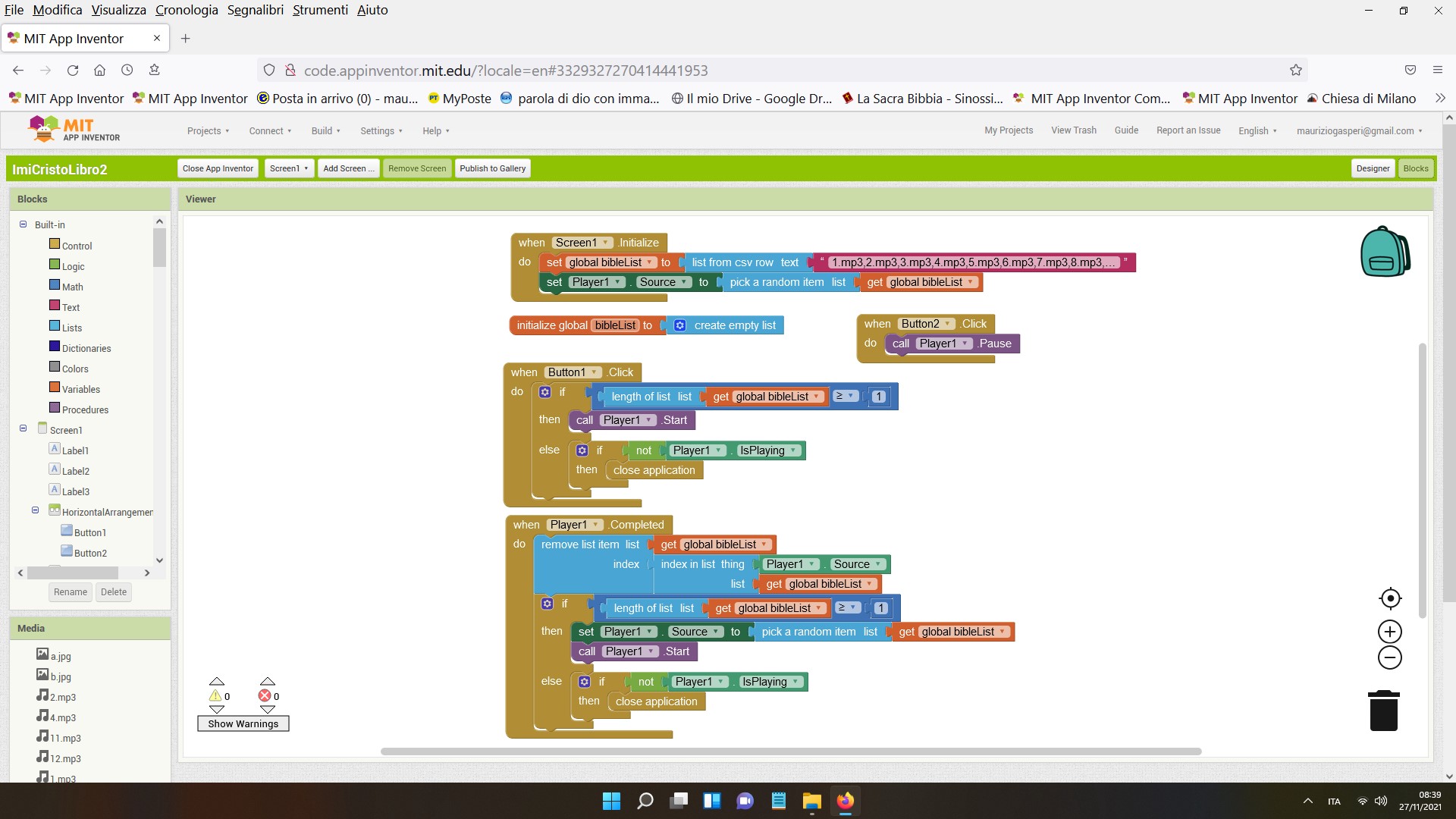Select 2.mp3 in the Media list
Viewport: 1456px width, 819px height.
tap(63, 697)
